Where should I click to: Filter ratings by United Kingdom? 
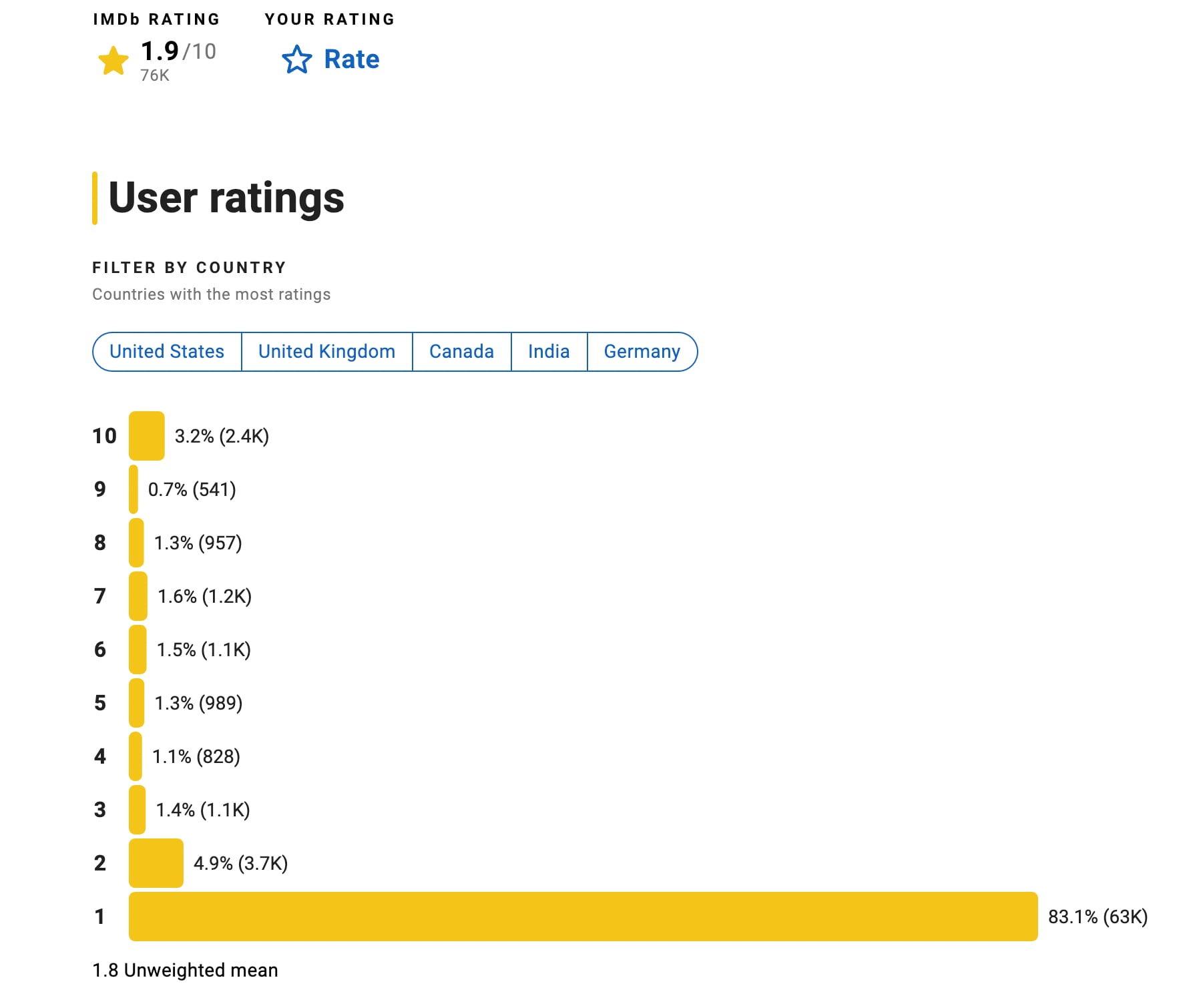(326, 352)
